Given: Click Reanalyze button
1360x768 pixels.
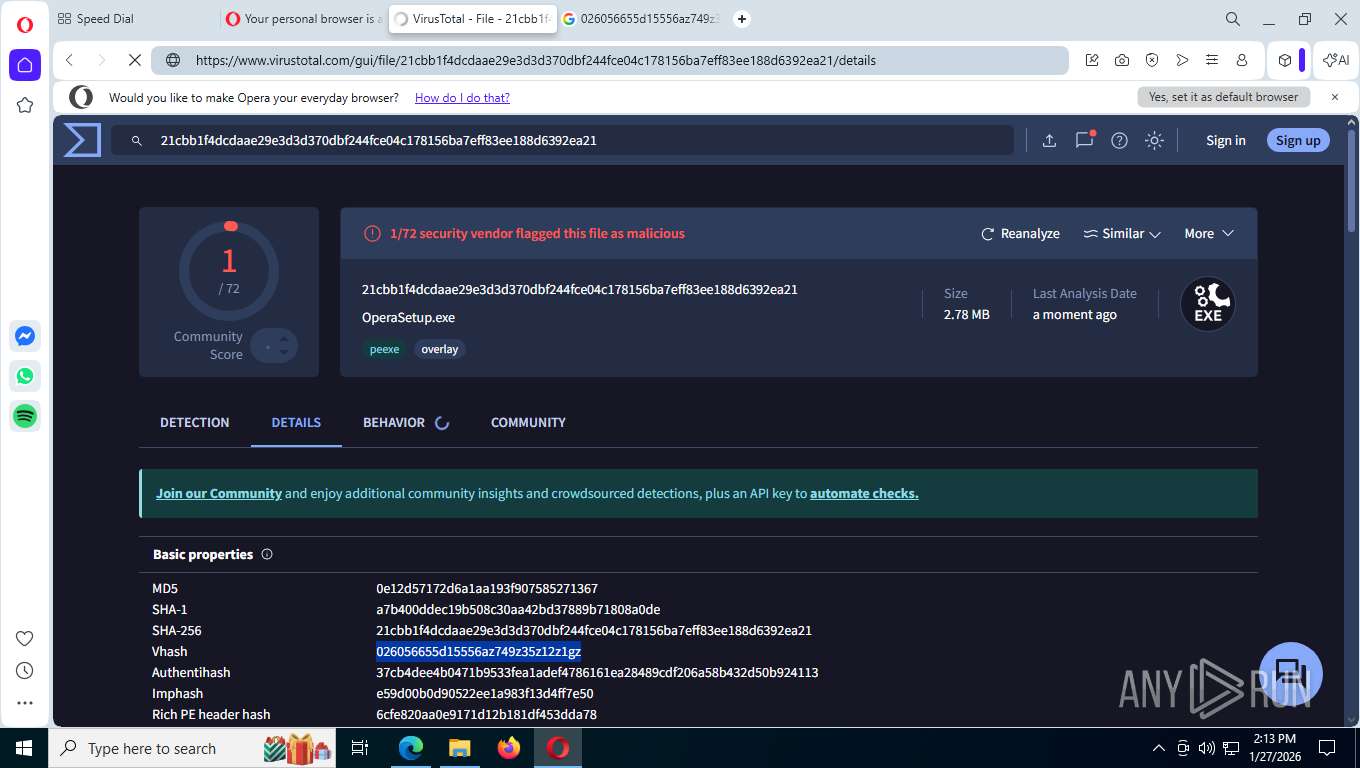Looking at the screenshot, I should pyautogui.click(x=1020, y=233).
